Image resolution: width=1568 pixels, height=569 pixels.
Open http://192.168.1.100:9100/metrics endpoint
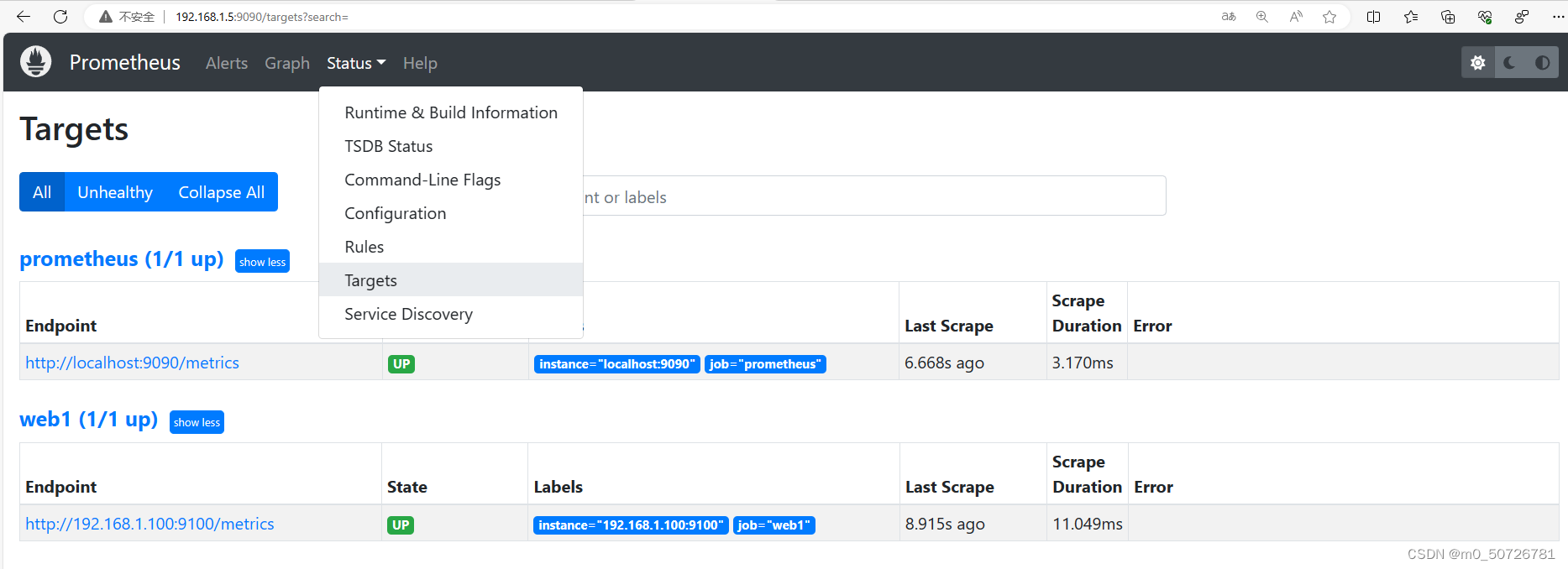pos(149,524)
